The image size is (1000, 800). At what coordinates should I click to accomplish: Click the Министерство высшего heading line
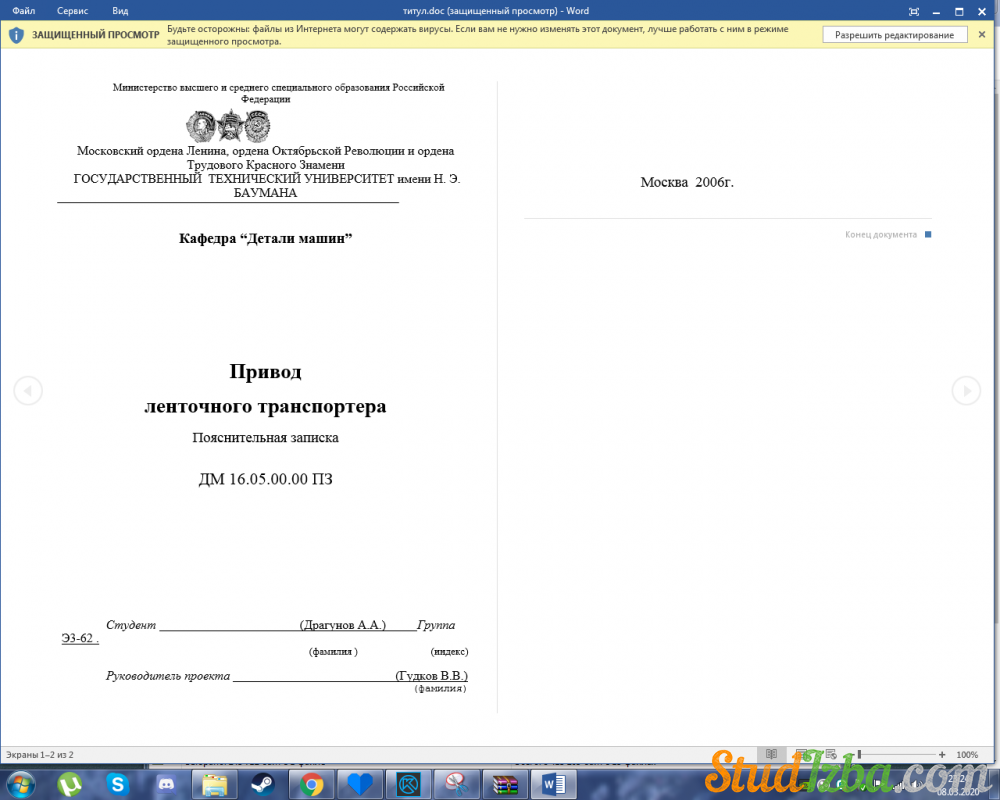[279, 87]
